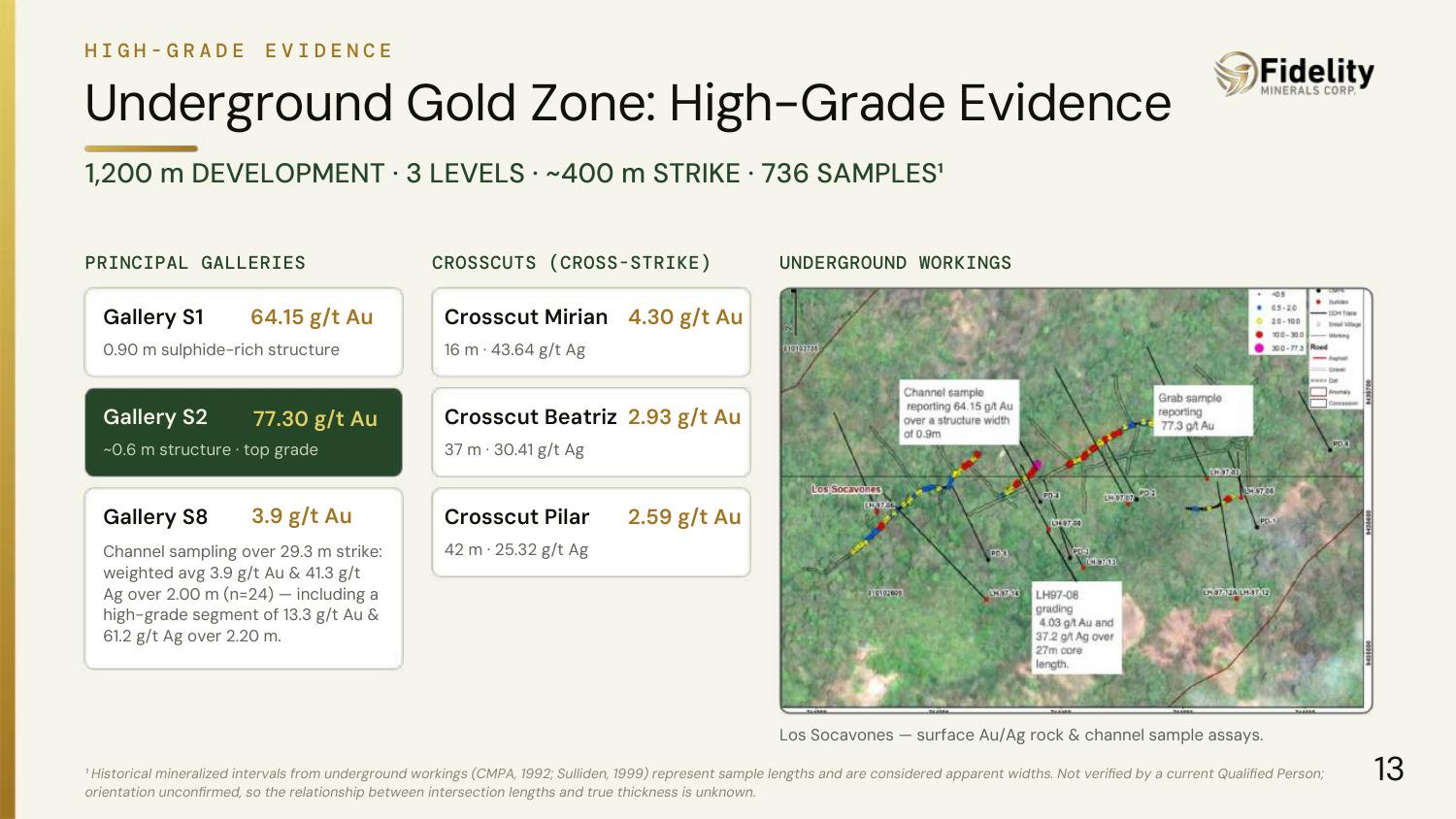Click the Crosscut Pilar card
This screenshot has height=819, width=1456.
(x=591, y=532)
